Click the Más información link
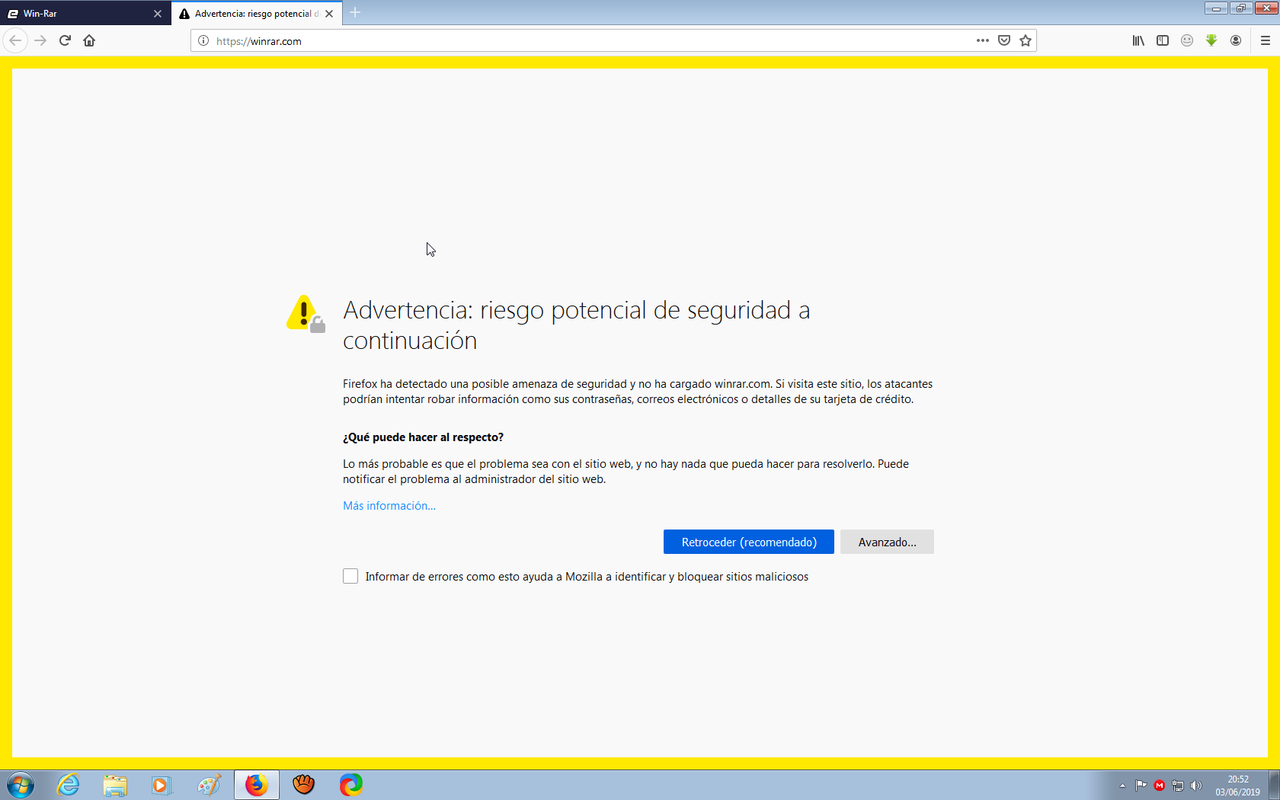Screen dimensions: 1280x800 (x=389, y=506)
